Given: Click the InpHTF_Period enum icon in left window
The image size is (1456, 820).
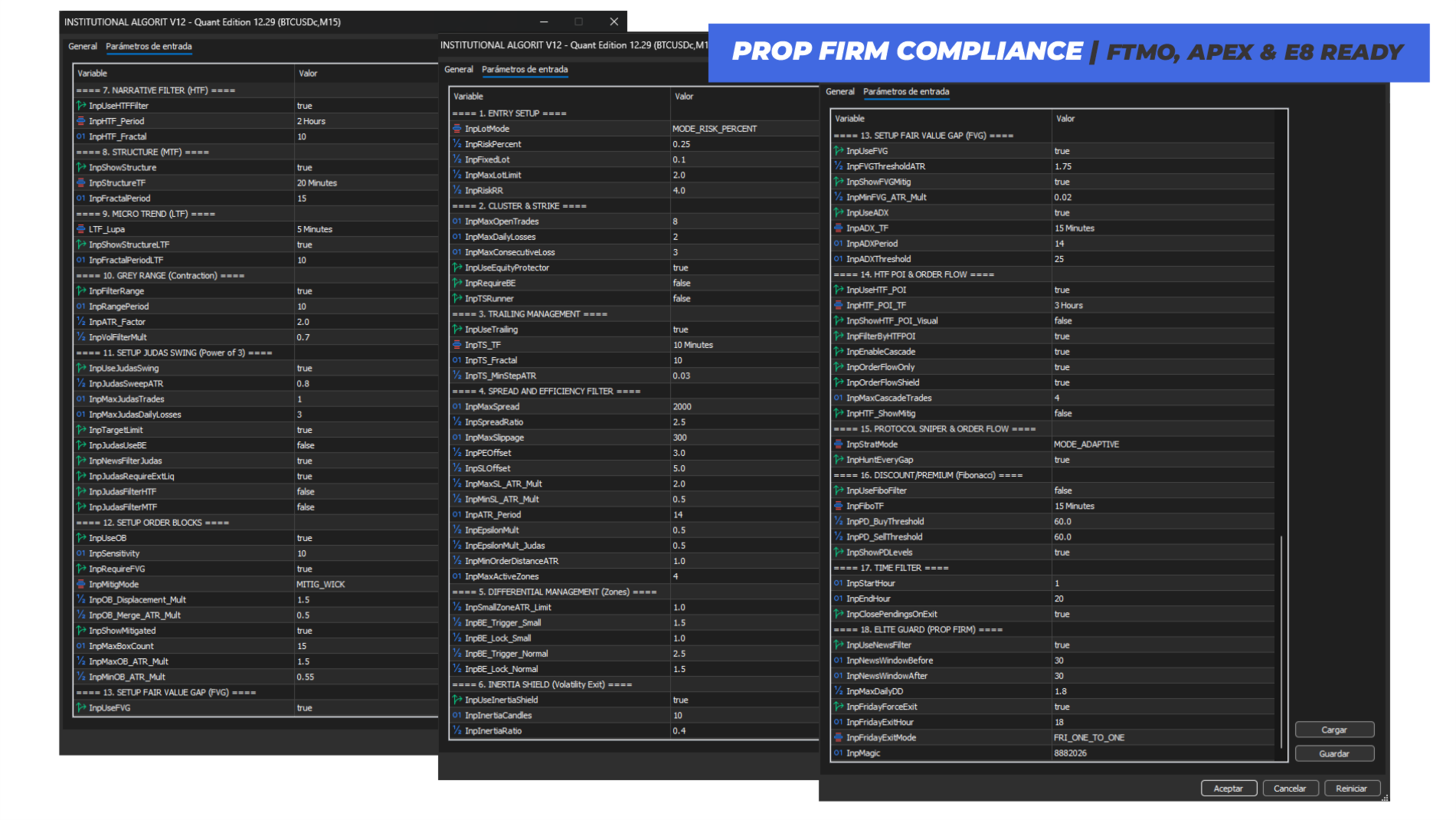Looking at the screenshot, I should pos(80,121).
